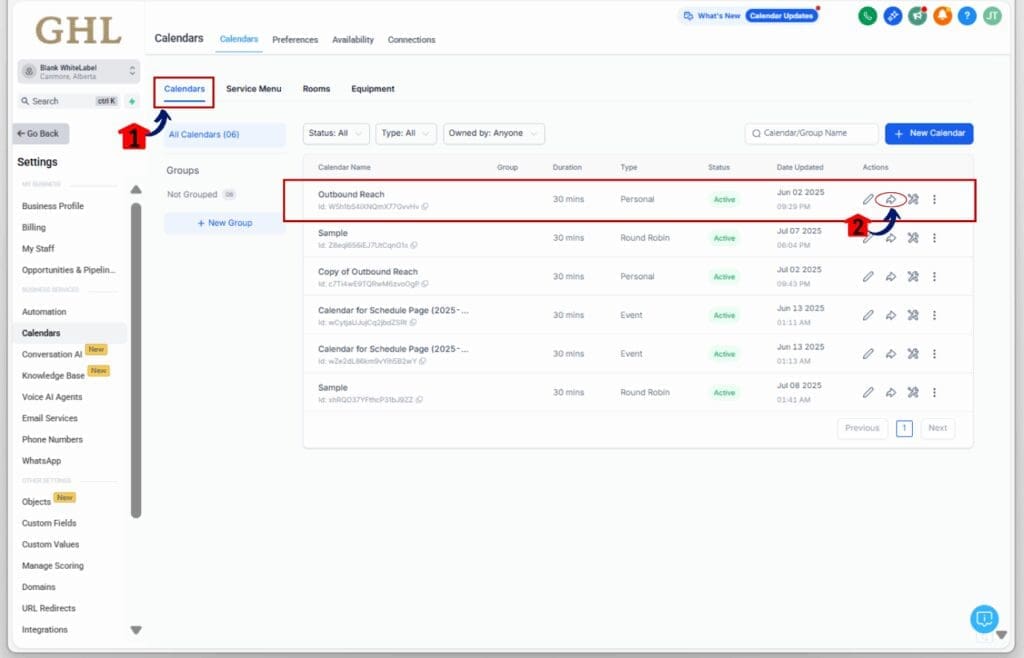The height and width of the screenshot is (658, 1024).
Task: Select the Calendars sub-tab
Action: [184, 89]
